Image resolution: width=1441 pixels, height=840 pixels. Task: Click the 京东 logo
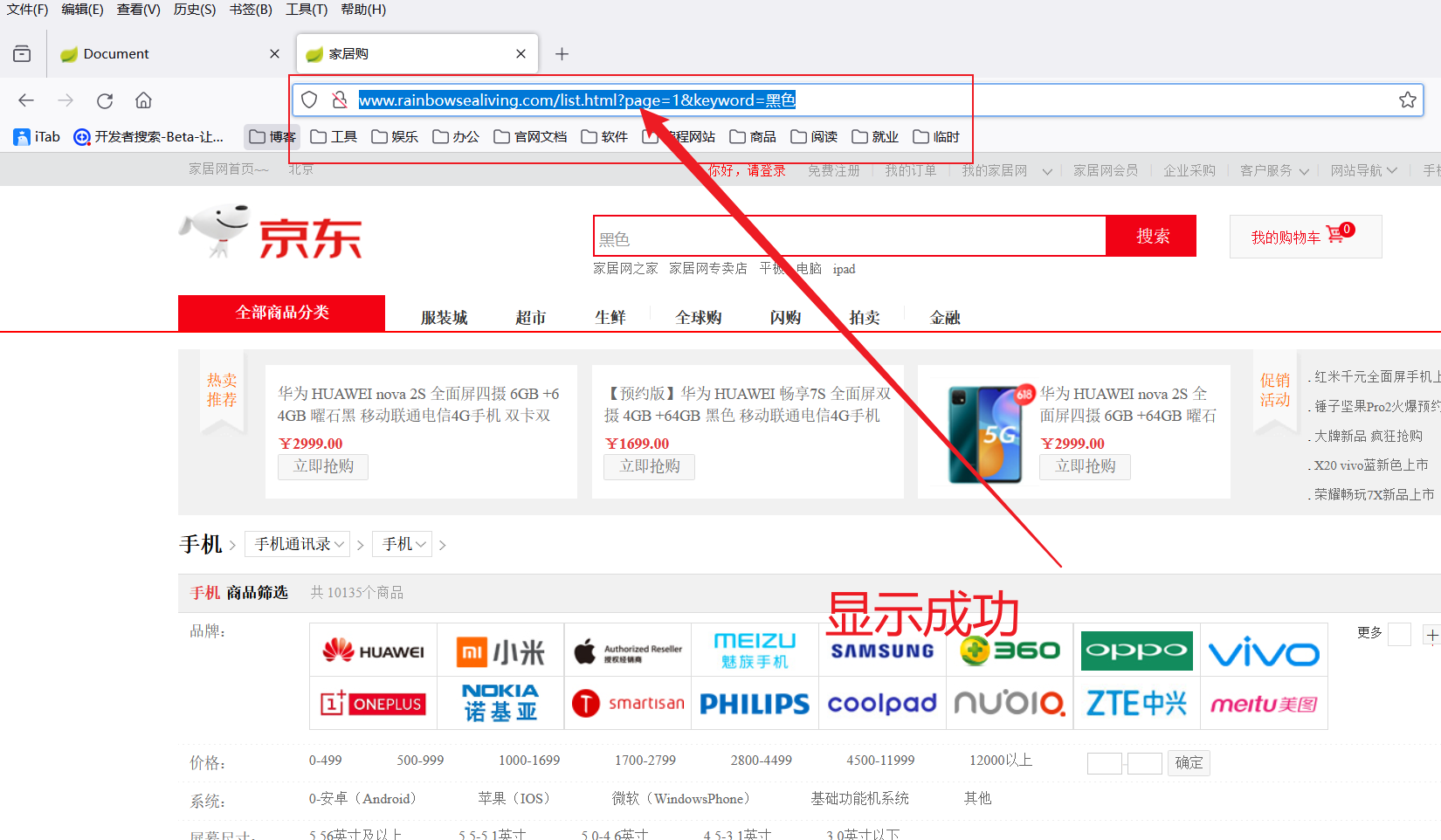pyautogui.click(x=271, y=232)
